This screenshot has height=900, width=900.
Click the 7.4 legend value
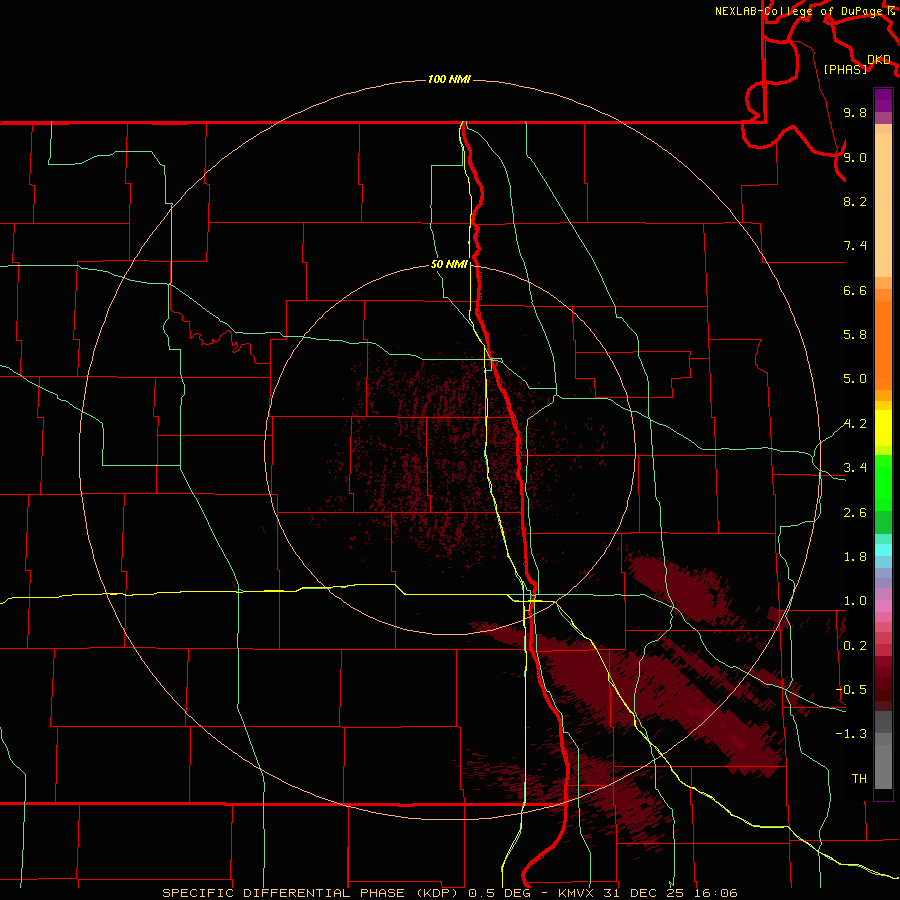coord(855,246)
